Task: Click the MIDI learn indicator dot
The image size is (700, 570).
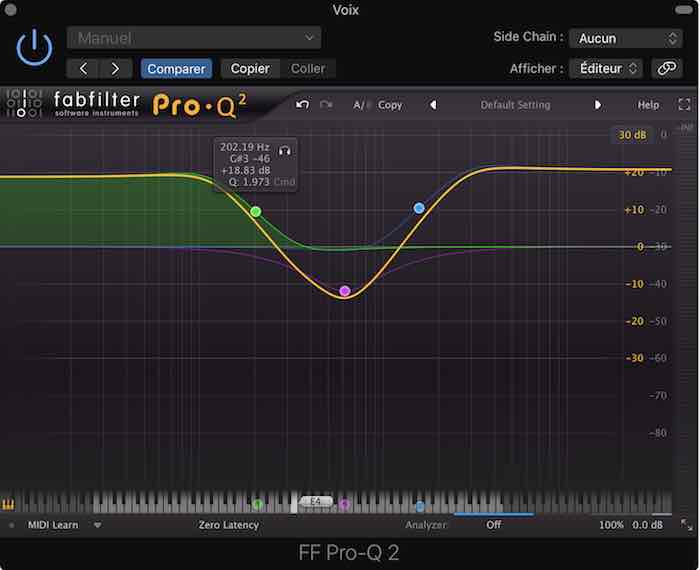Action: point(12,525)
